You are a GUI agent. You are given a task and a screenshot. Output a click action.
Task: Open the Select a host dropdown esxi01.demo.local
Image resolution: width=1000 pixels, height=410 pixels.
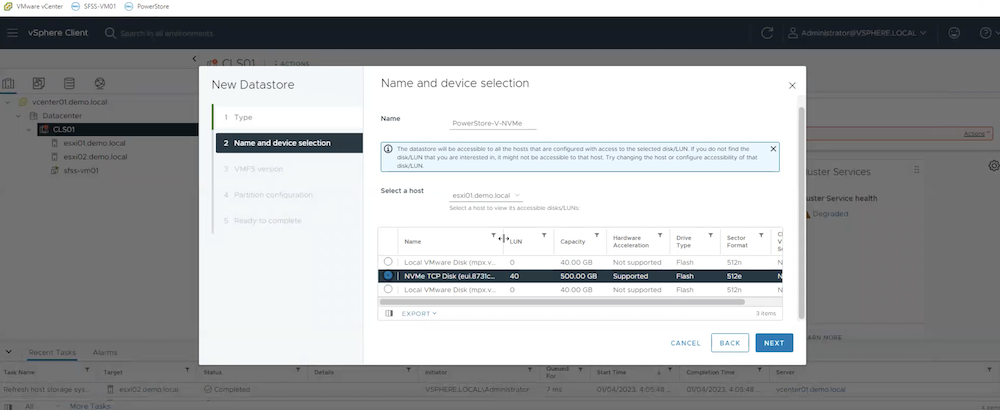[x=486, y=196]
